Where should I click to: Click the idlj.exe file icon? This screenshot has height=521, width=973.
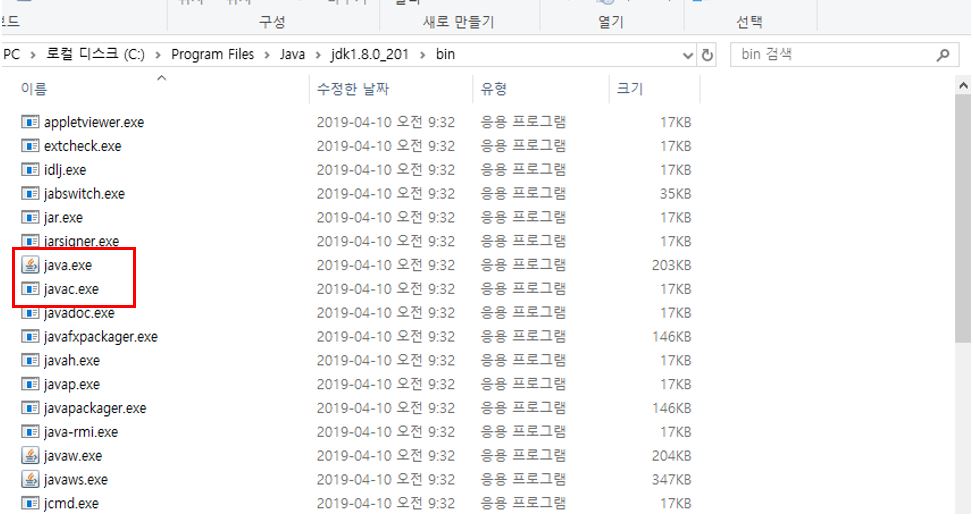[30, 170]
